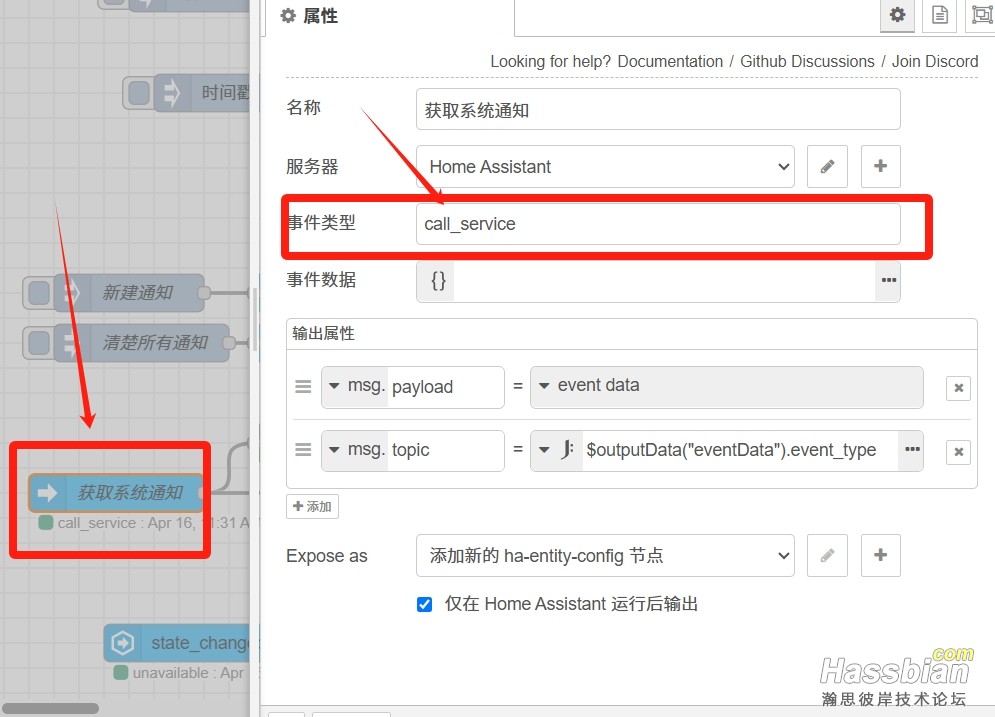Open the node description document tab

click(939, 15)
